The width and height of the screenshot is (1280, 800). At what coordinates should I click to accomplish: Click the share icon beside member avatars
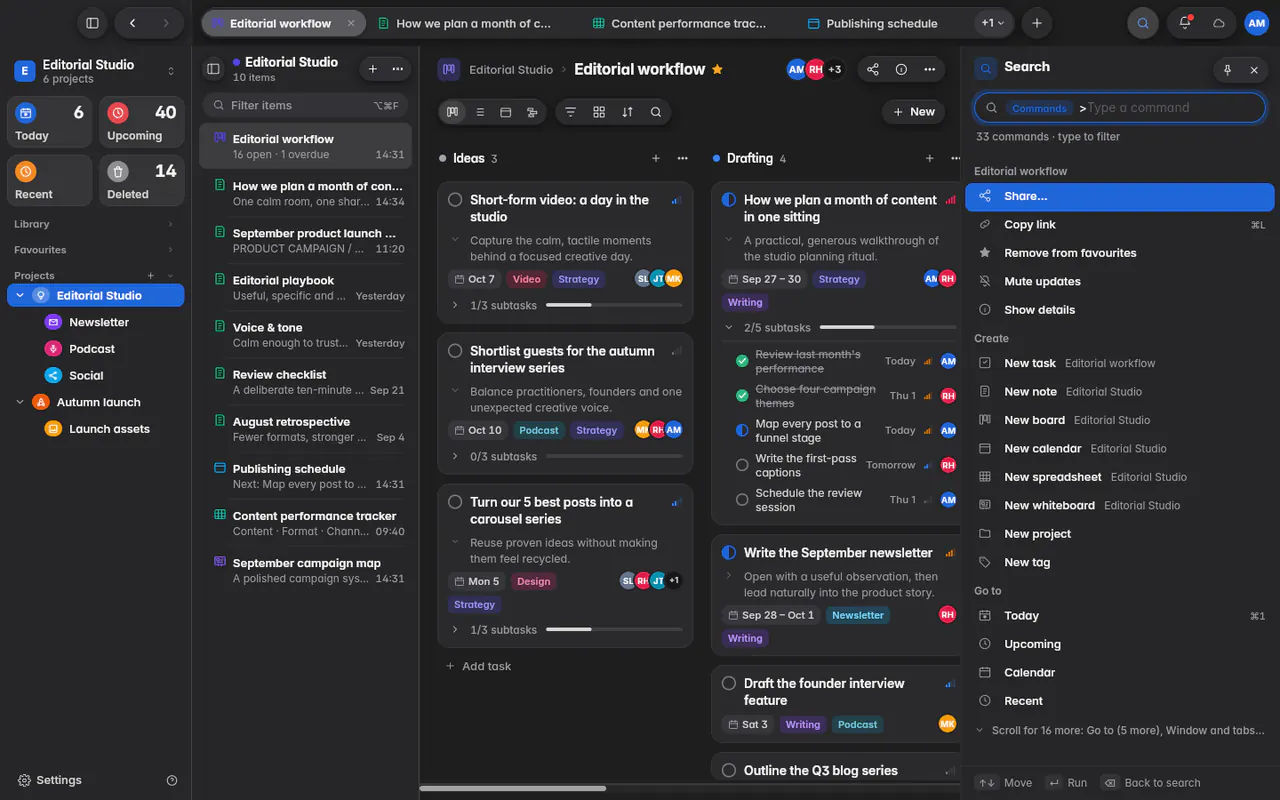[x=873, y=69]
